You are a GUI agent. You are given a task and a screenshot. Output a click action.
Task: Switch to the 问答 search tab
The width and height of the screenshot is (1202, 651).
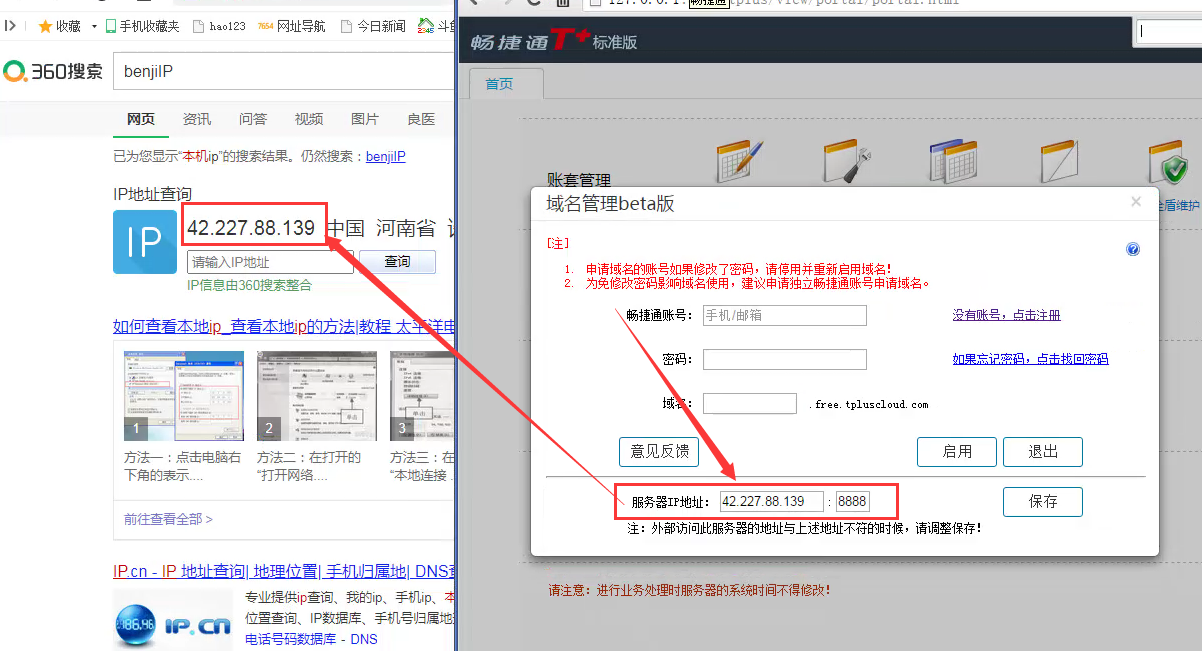pyautogui.click(x=253, y=119)
